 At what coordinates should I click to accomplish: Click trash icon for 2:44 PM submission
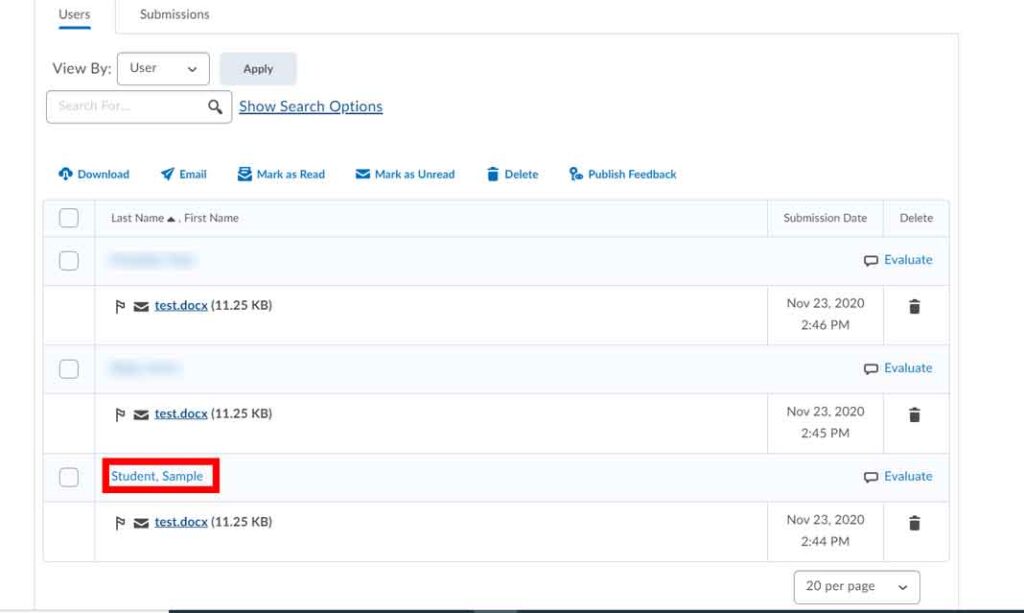(x=914, y=523)
